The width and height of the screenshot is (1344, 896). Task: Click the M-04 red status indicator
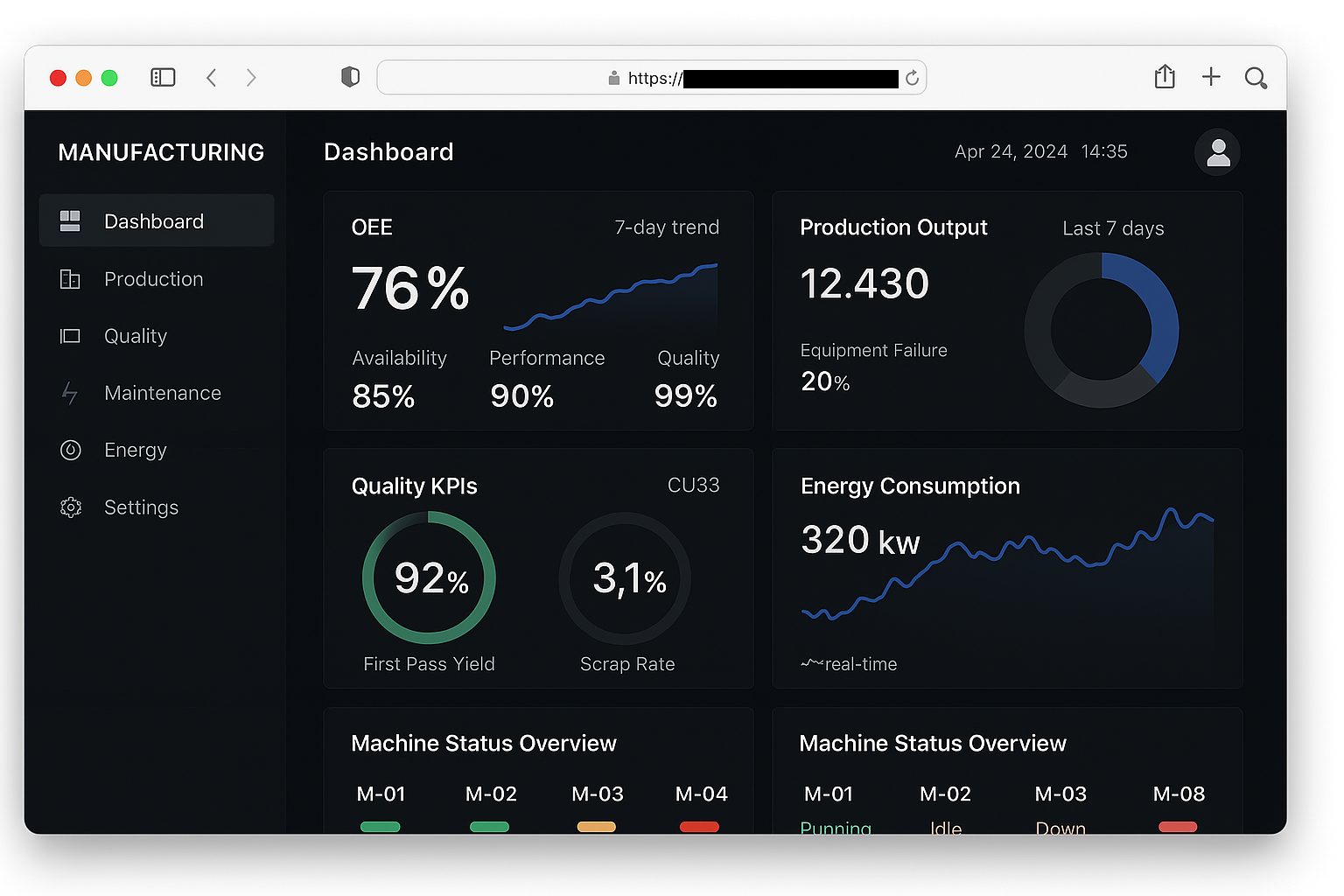[699, 827]
